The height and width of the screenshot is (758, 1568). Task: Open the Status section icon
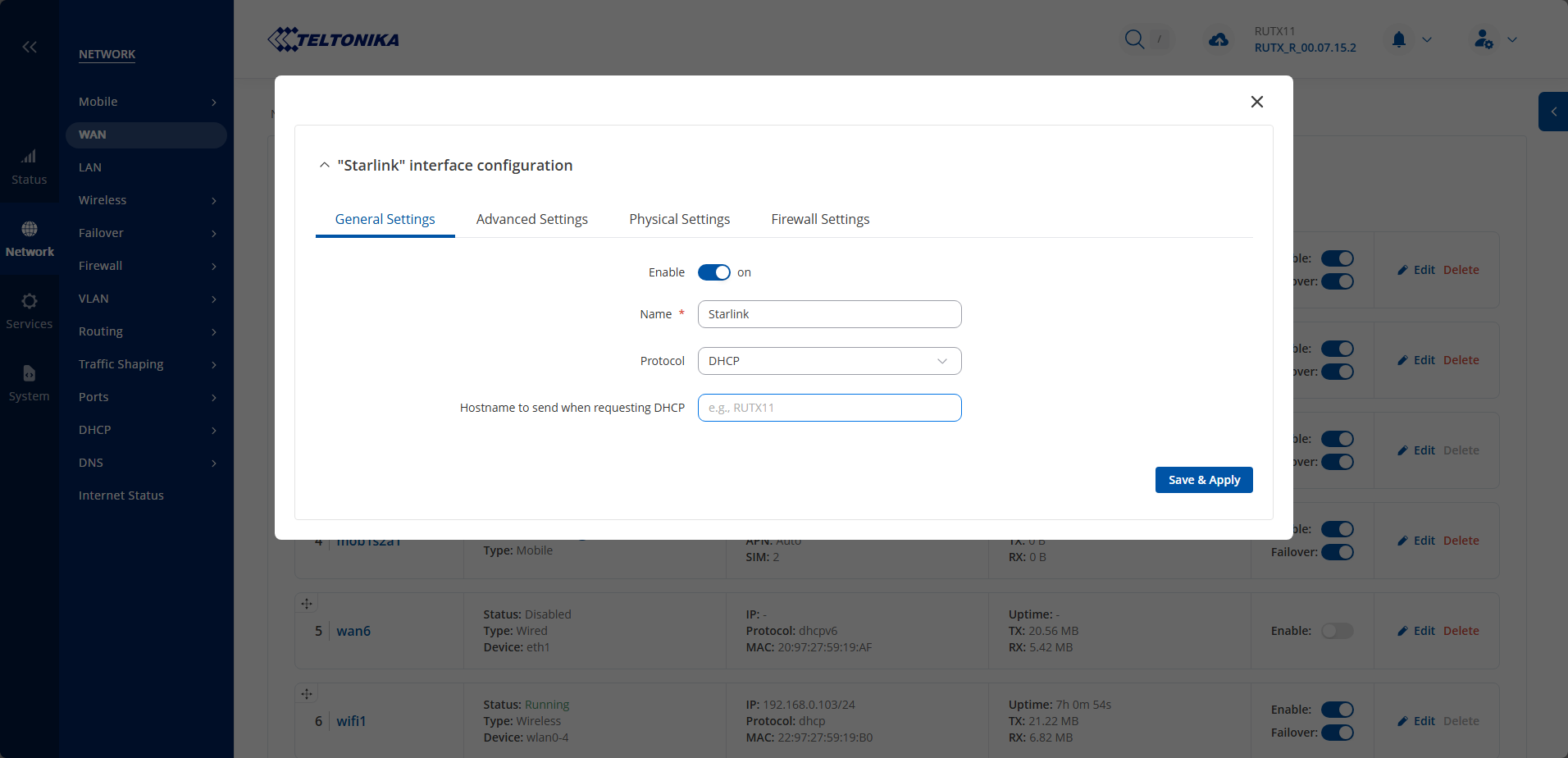click(x=30, y=157)
